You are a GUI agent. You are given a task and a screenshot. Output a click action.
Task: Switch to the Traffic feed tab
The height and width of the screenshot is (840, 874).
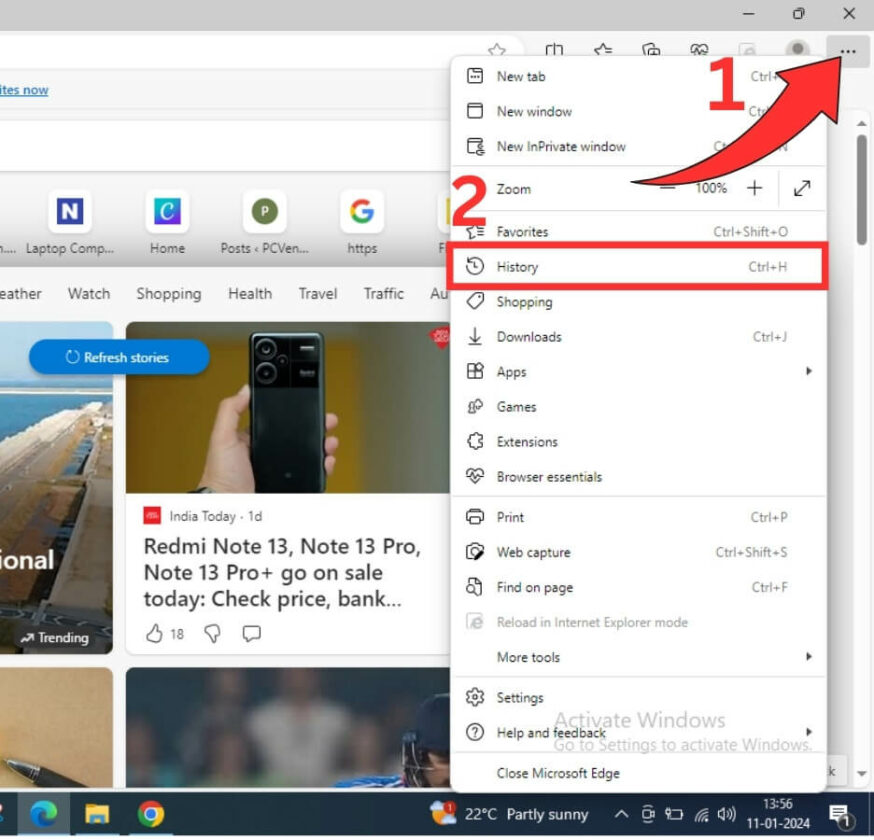pyautogui.click(x=383, y=293)
